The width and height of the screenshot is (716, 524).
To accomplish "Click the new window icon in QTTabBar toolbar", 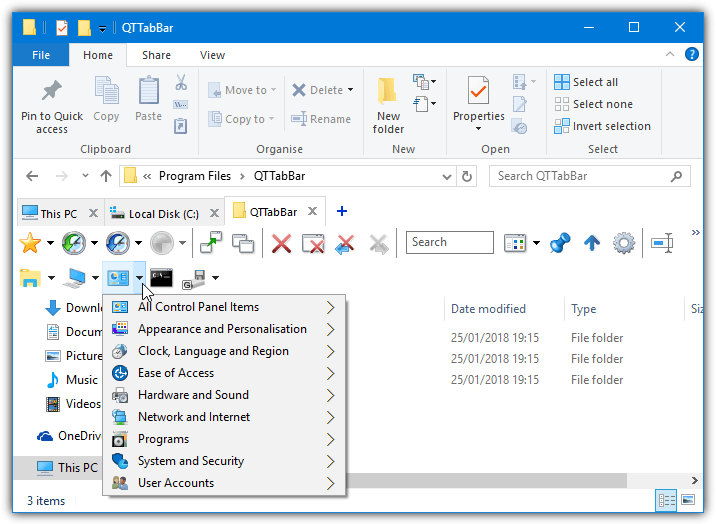I will [243, 242].
